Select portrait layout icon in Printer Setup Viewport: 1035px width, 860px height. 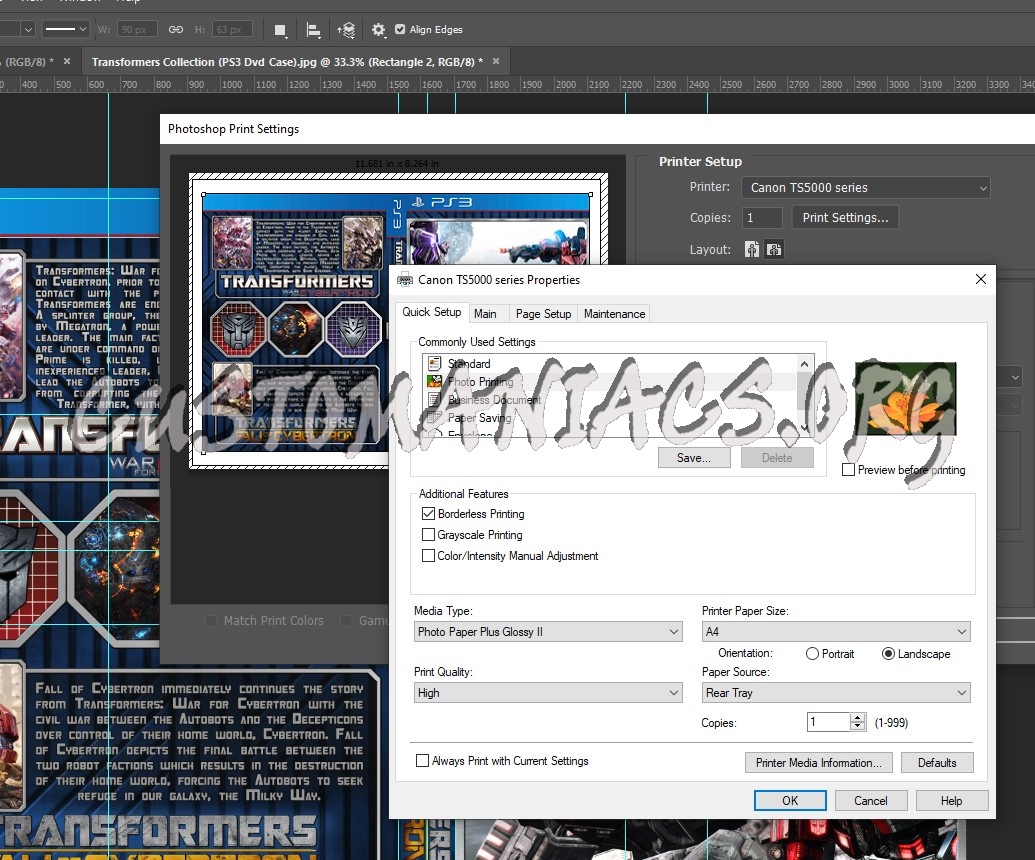click(x=752, y=249)
